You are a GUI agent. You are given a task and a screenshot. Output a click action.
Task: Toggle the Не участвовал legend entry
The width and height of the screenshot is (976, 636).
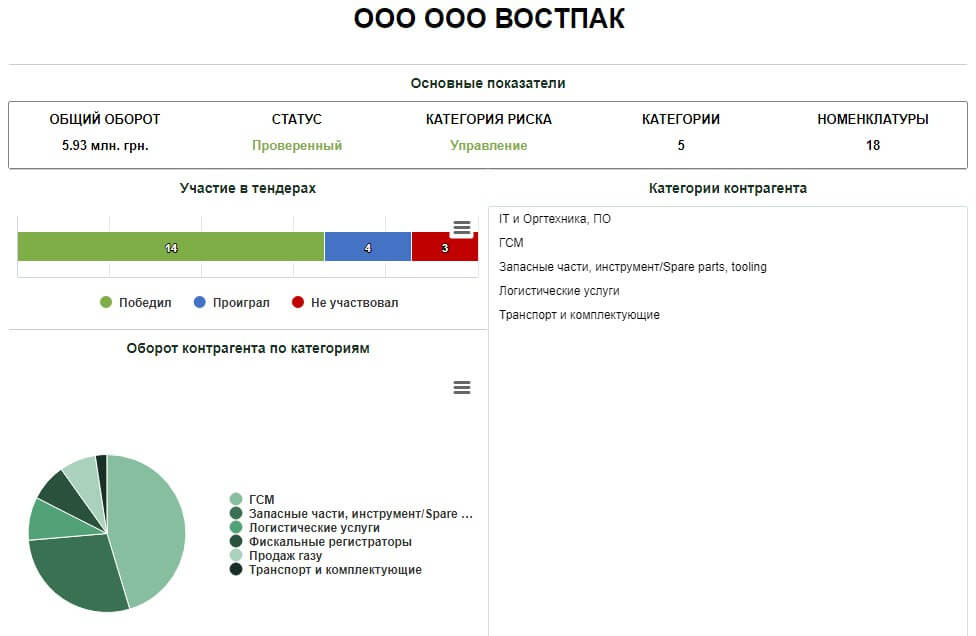click(345, 302)
